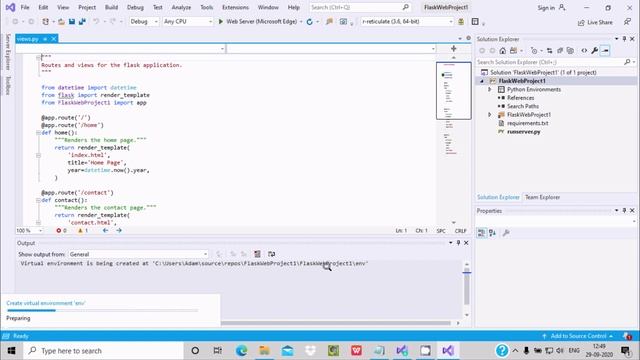Select requirements.txt in Solution Explorer
The width and height of the screenshot is (640, 360).
pos(527,123)
